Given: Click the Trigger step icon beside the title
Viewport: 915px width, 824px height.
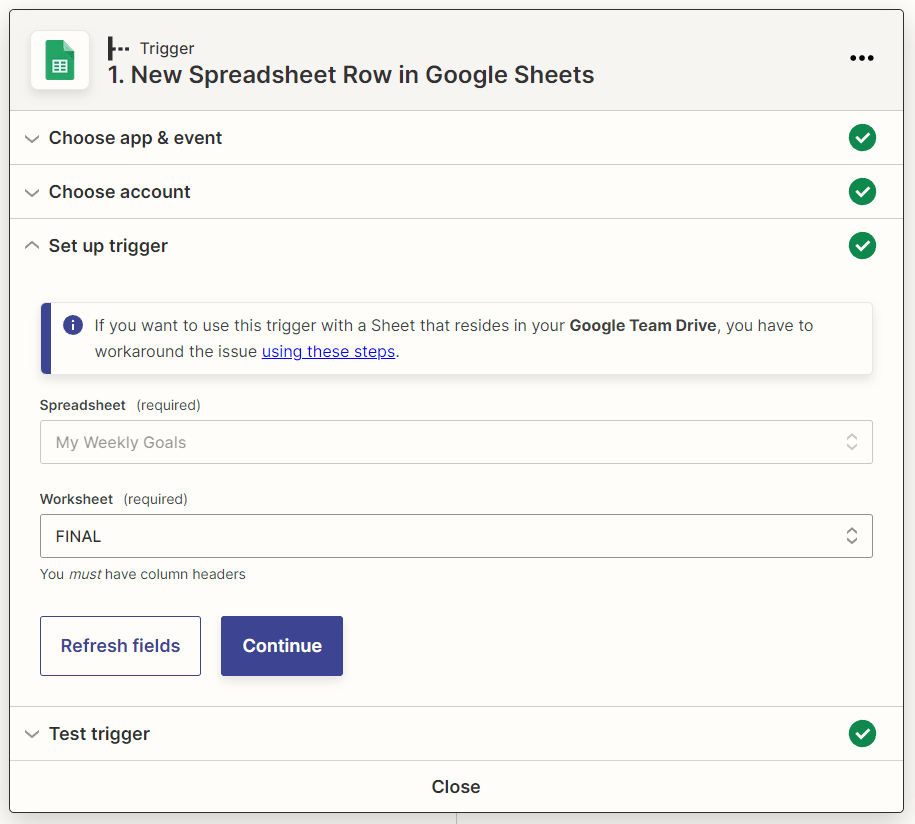Looking at the screenshot, I should tap(119, 47).
